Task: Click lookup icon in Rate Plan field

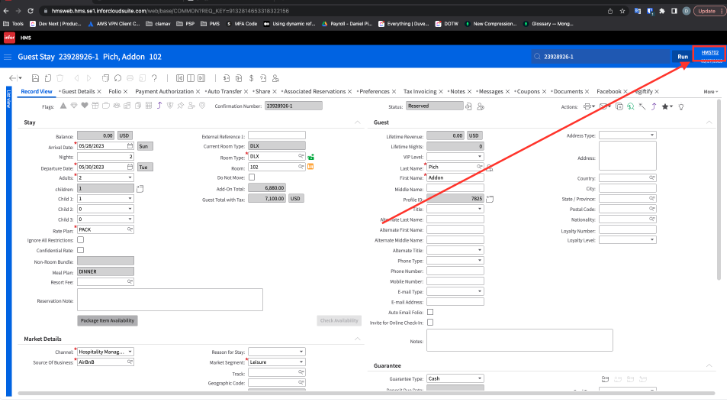Action: pyautogui.click(x=130, y=229)
